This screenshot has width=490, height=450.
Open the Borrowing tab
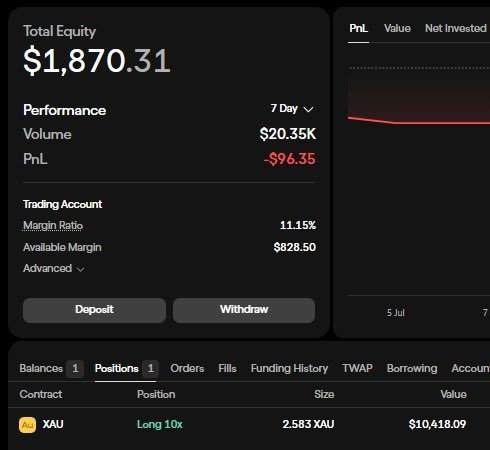pyautogui.click(x=412, y=368)
